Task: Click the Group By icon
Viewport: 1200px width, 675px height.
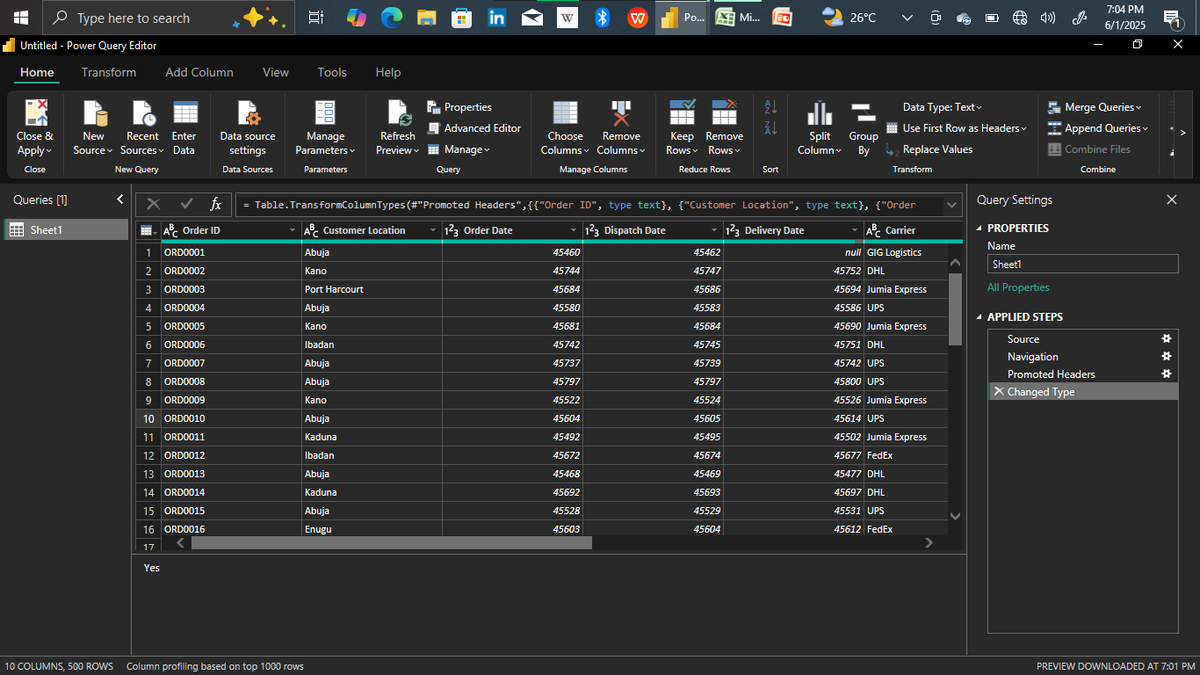Action: coord(863,112)
